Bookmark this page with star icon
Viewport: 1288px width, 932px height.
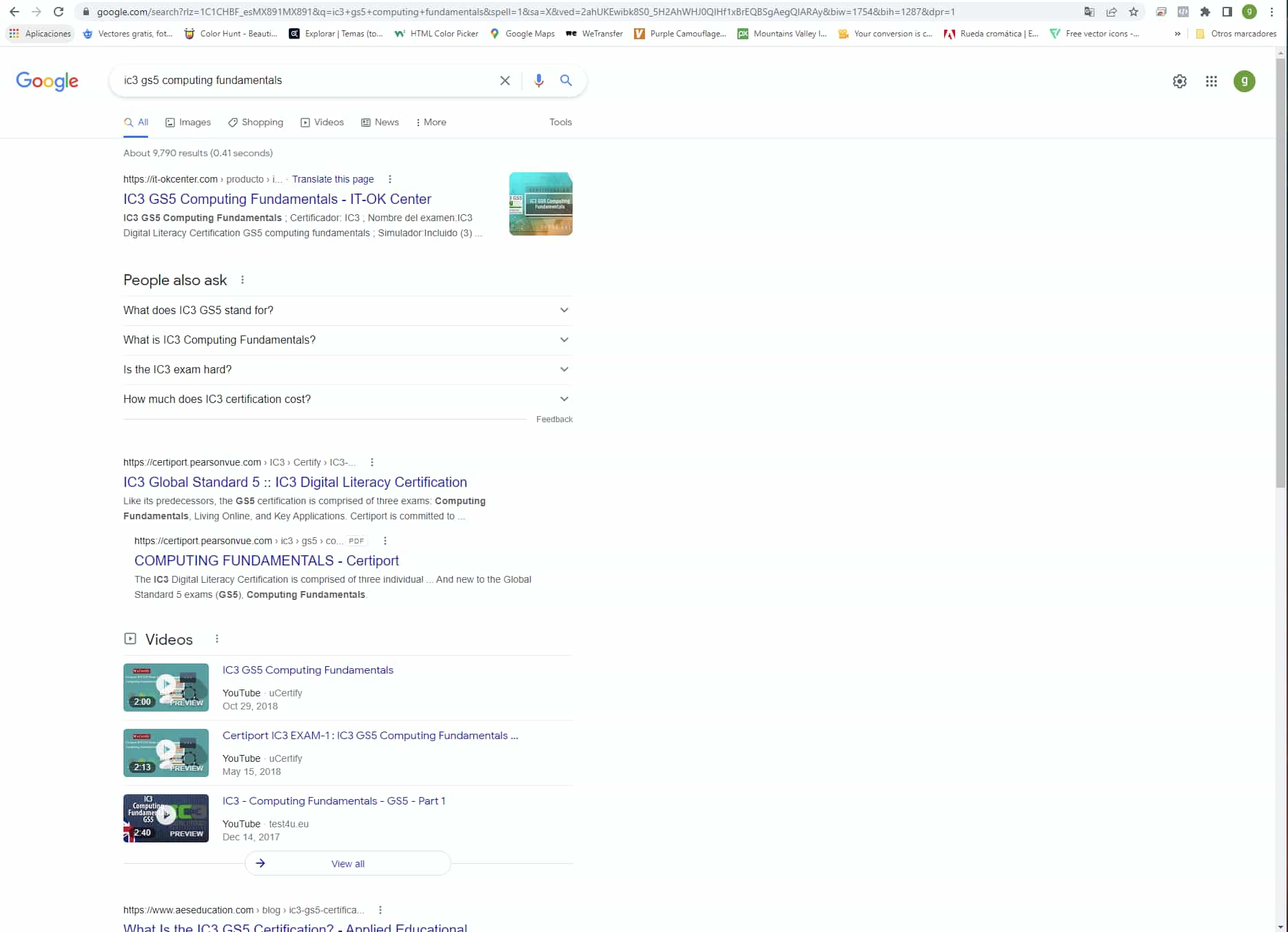point(1134,12)
